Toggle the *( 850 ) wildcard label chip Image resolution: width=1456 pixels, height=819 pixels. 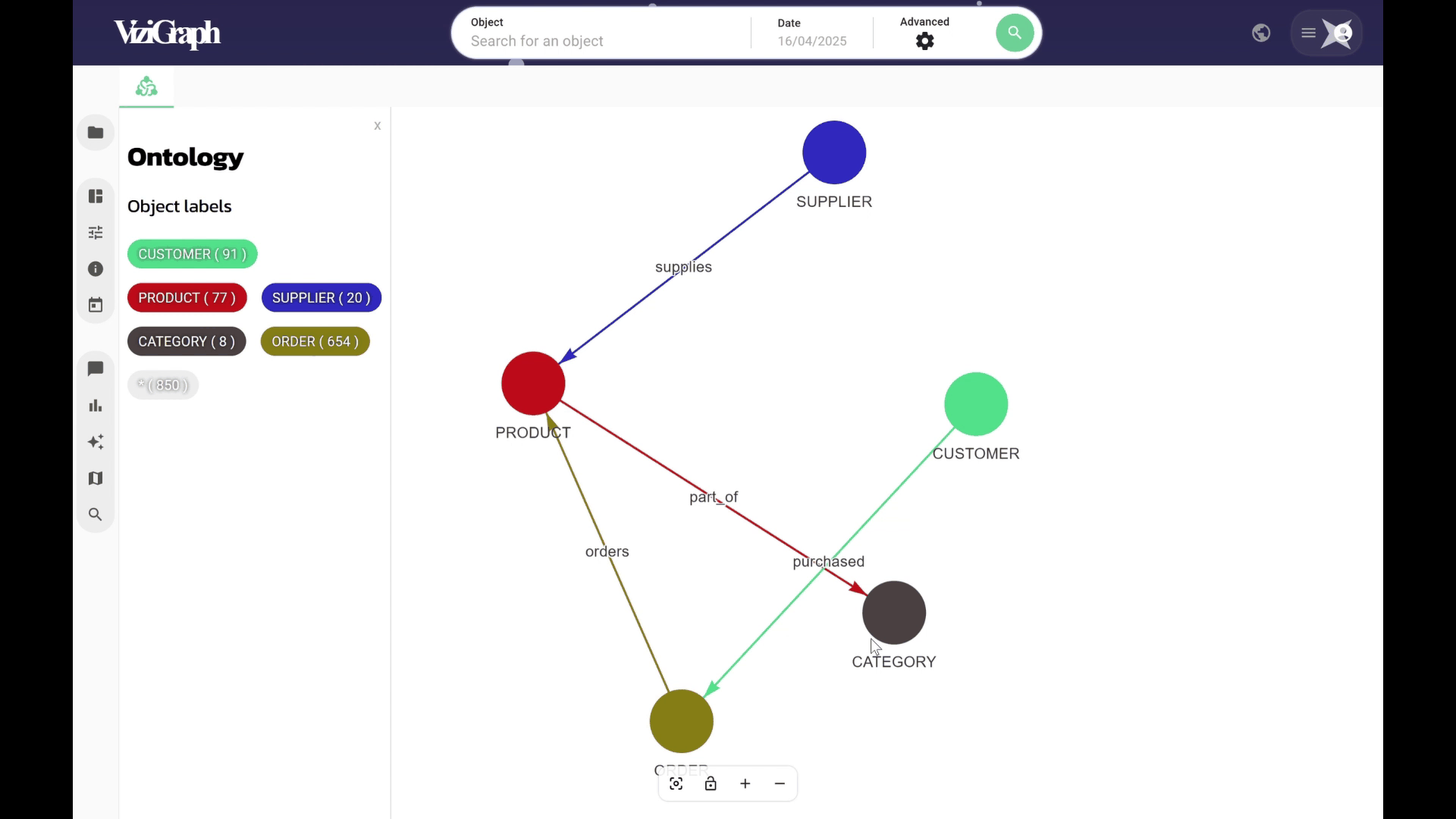(x=162, y=384)
